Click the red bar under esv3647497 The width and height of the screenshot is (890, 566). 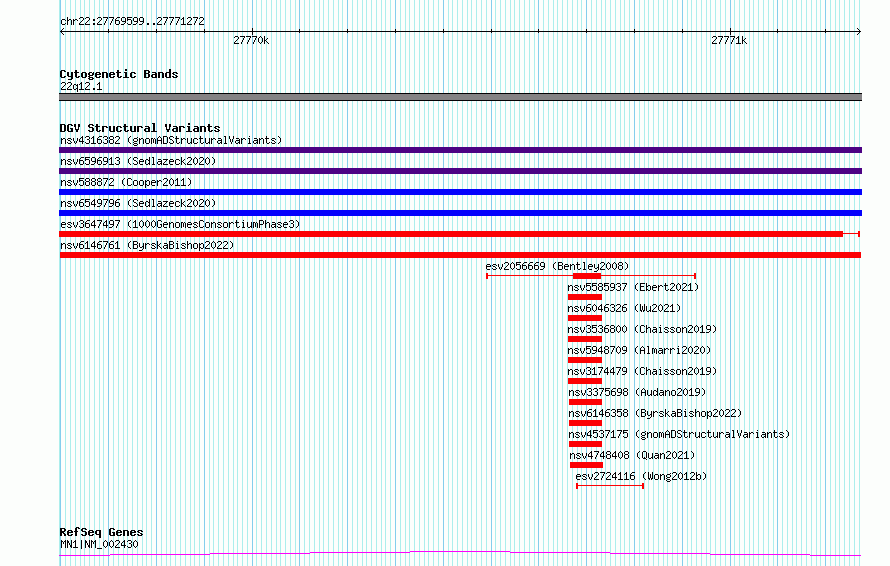point(451,234)
